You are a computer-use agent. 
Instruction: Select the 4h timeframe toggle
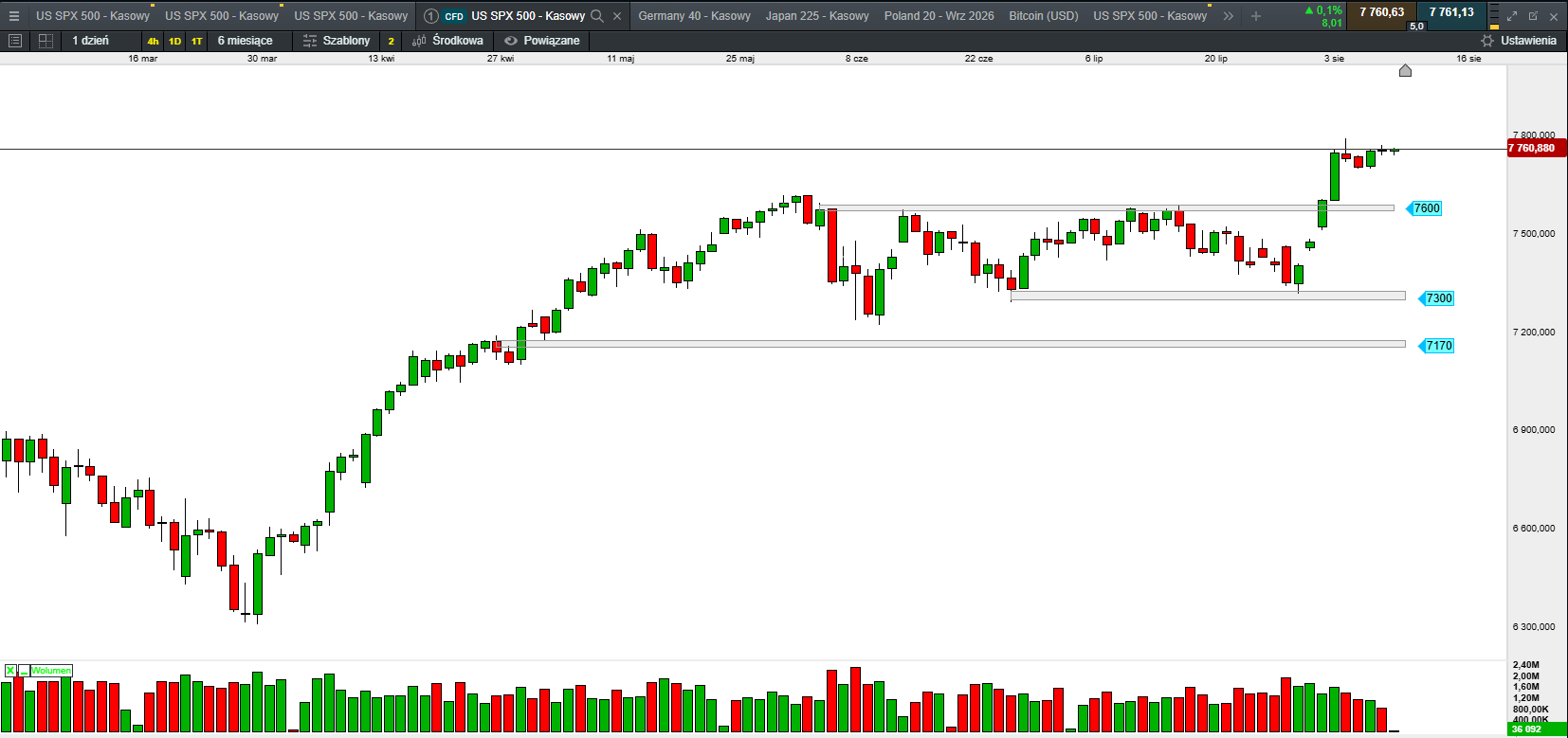[x=153, y=41]
